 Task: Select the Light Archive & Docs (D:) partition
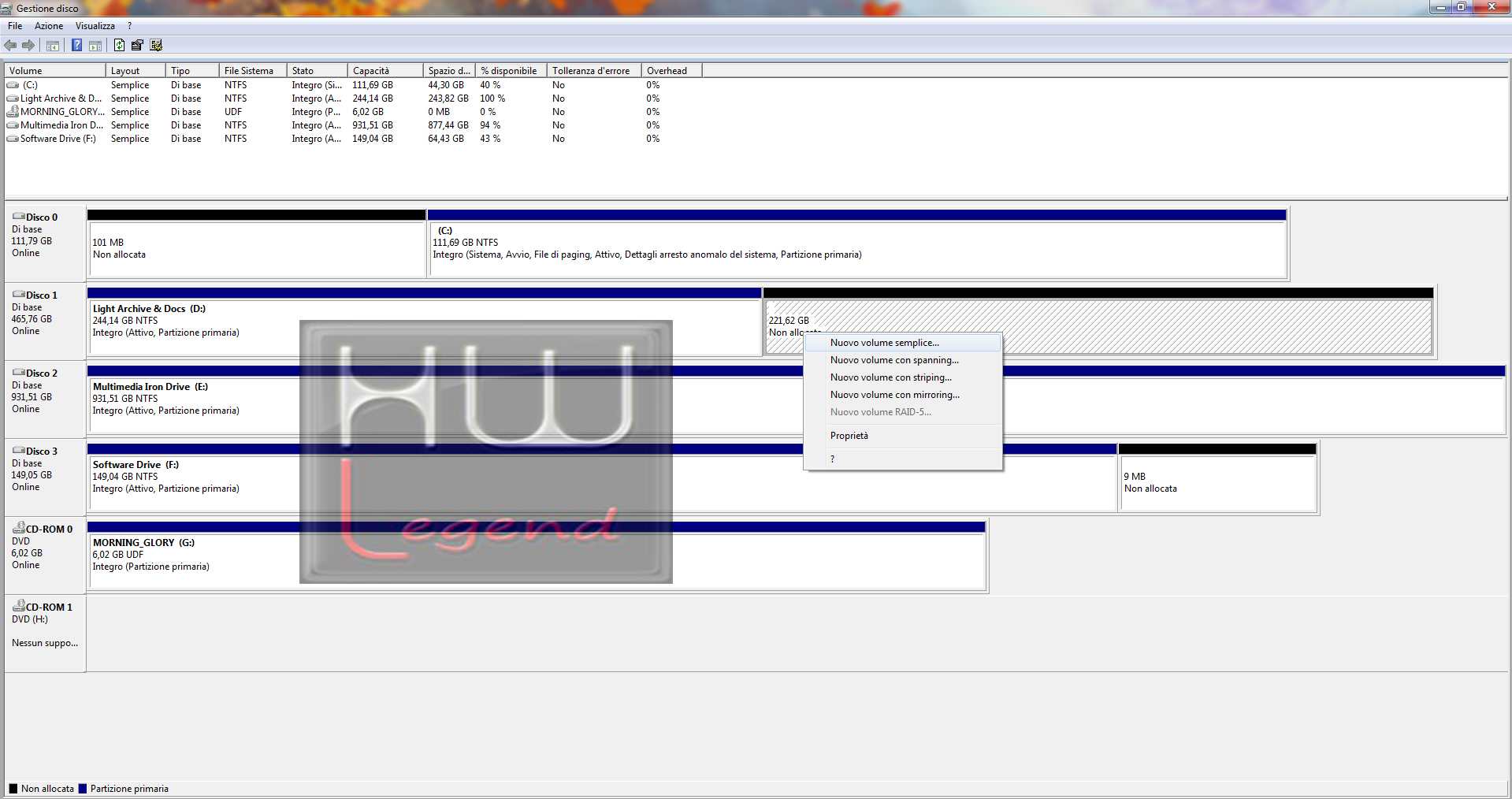point(424,321)
